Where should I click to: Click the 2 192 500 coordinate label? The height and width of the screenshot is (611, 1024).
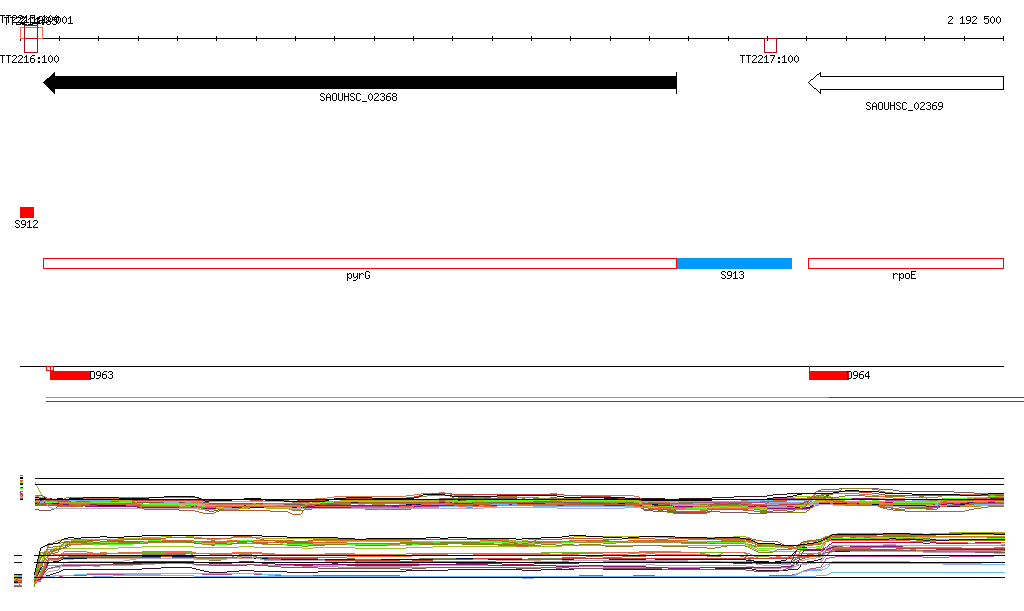click(x=974, y=20)
